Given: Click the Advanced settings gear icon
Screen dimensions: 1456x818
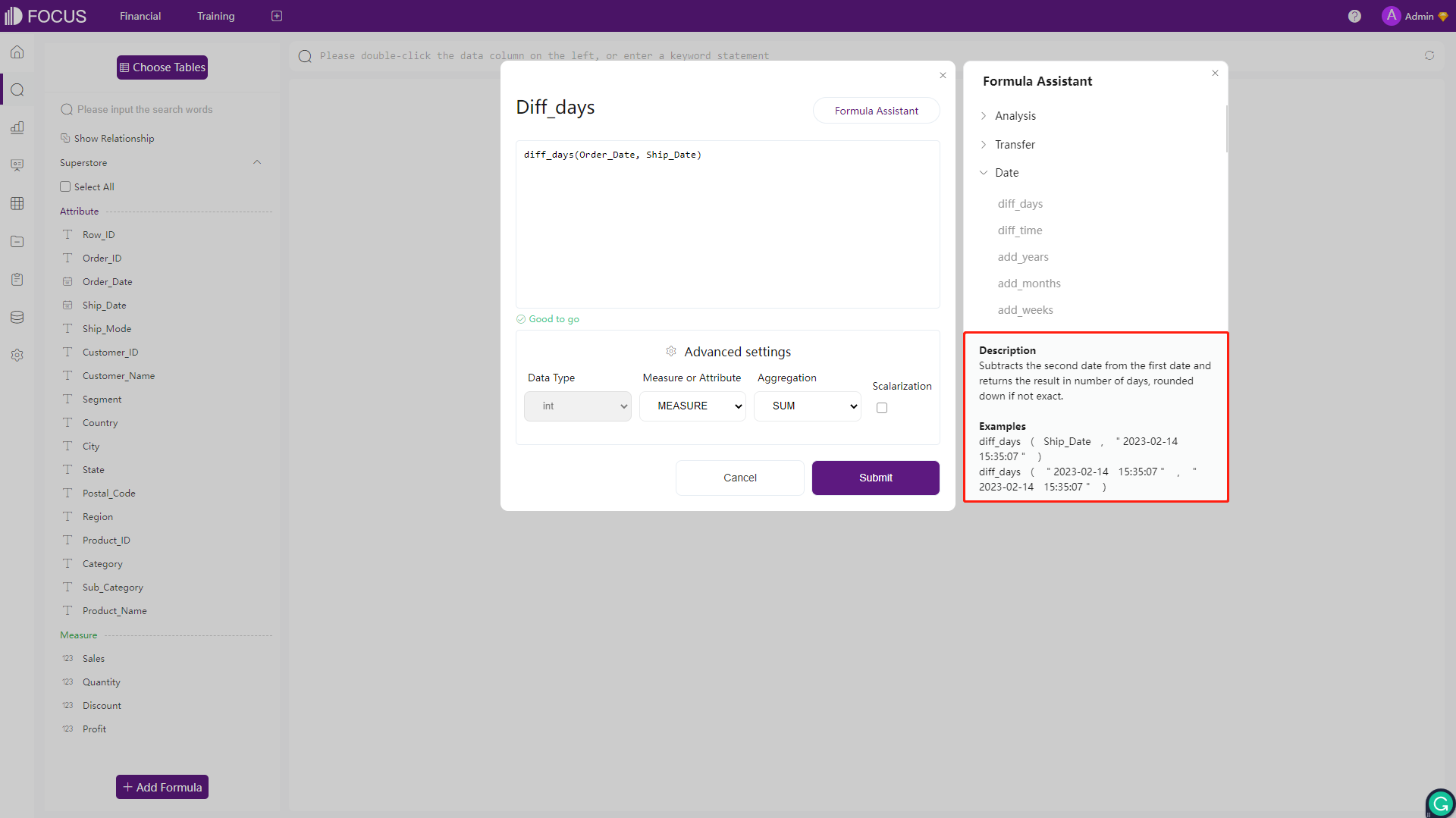Looking at the screenshot, I should (671, 351).
